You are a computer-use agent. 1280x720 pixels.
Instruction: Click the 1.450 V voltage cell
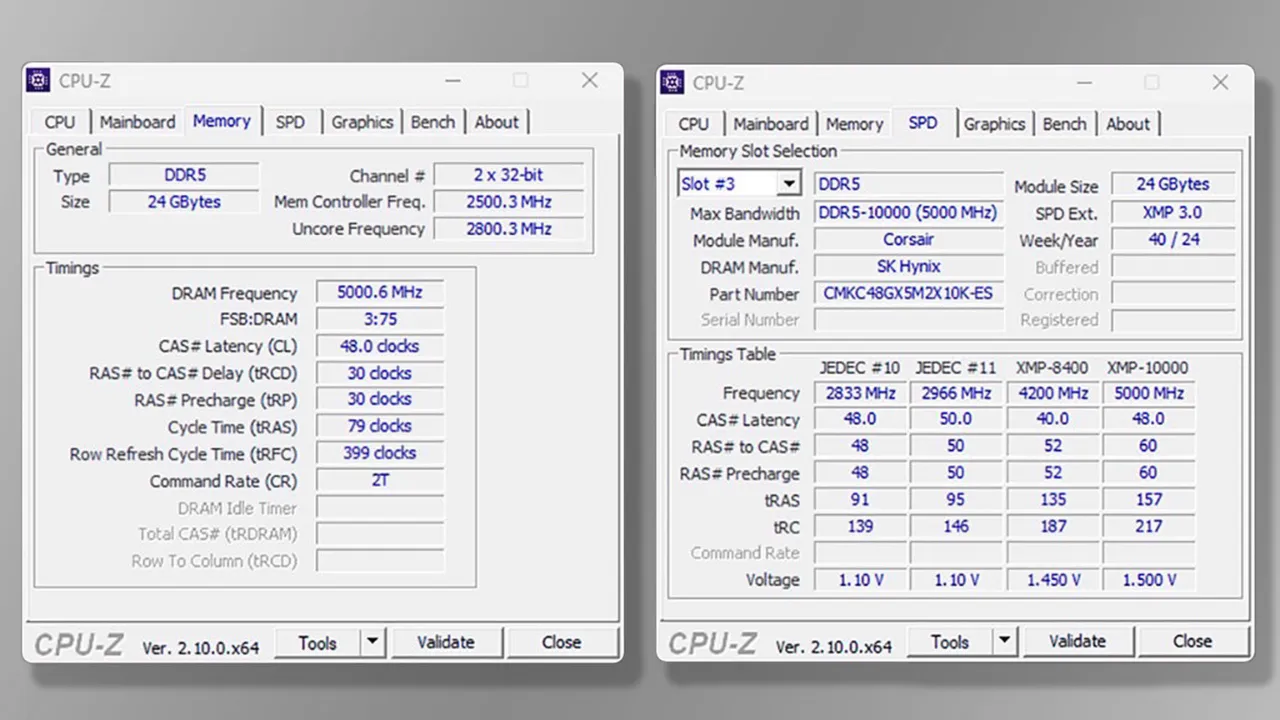point(1053,580)
